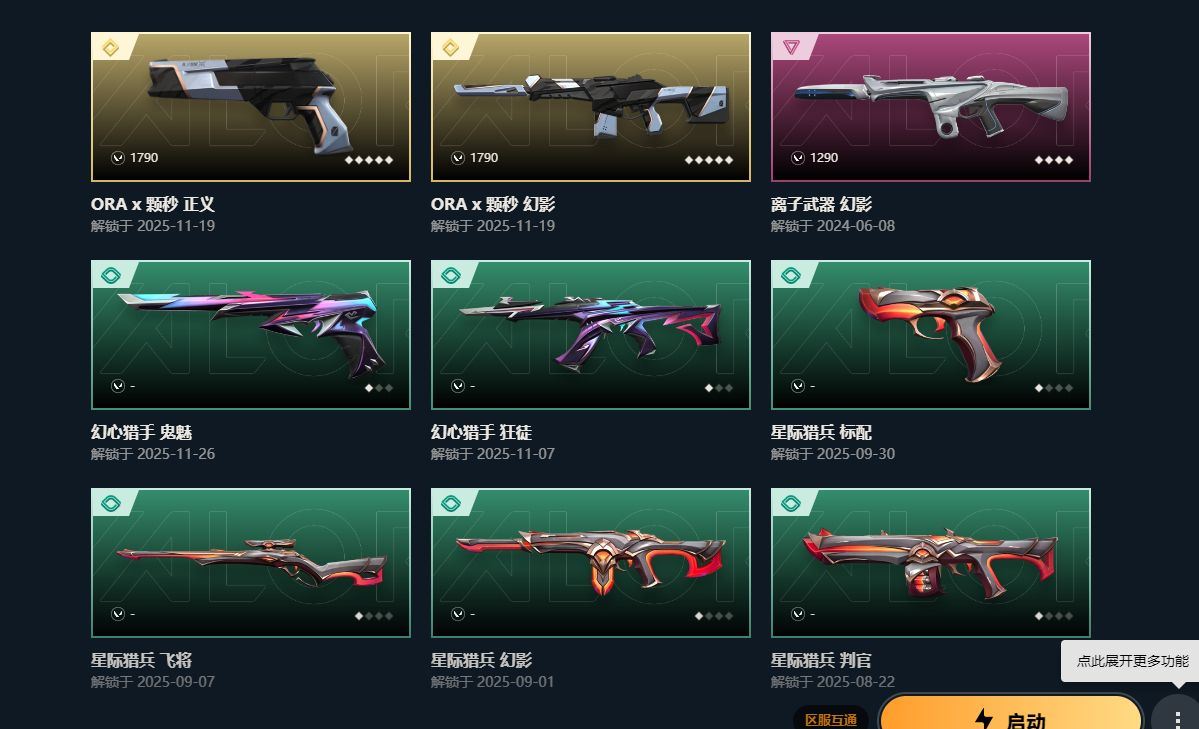Click the 启动 launch button
The image size is (1199, 729).
coord(1011,713)
